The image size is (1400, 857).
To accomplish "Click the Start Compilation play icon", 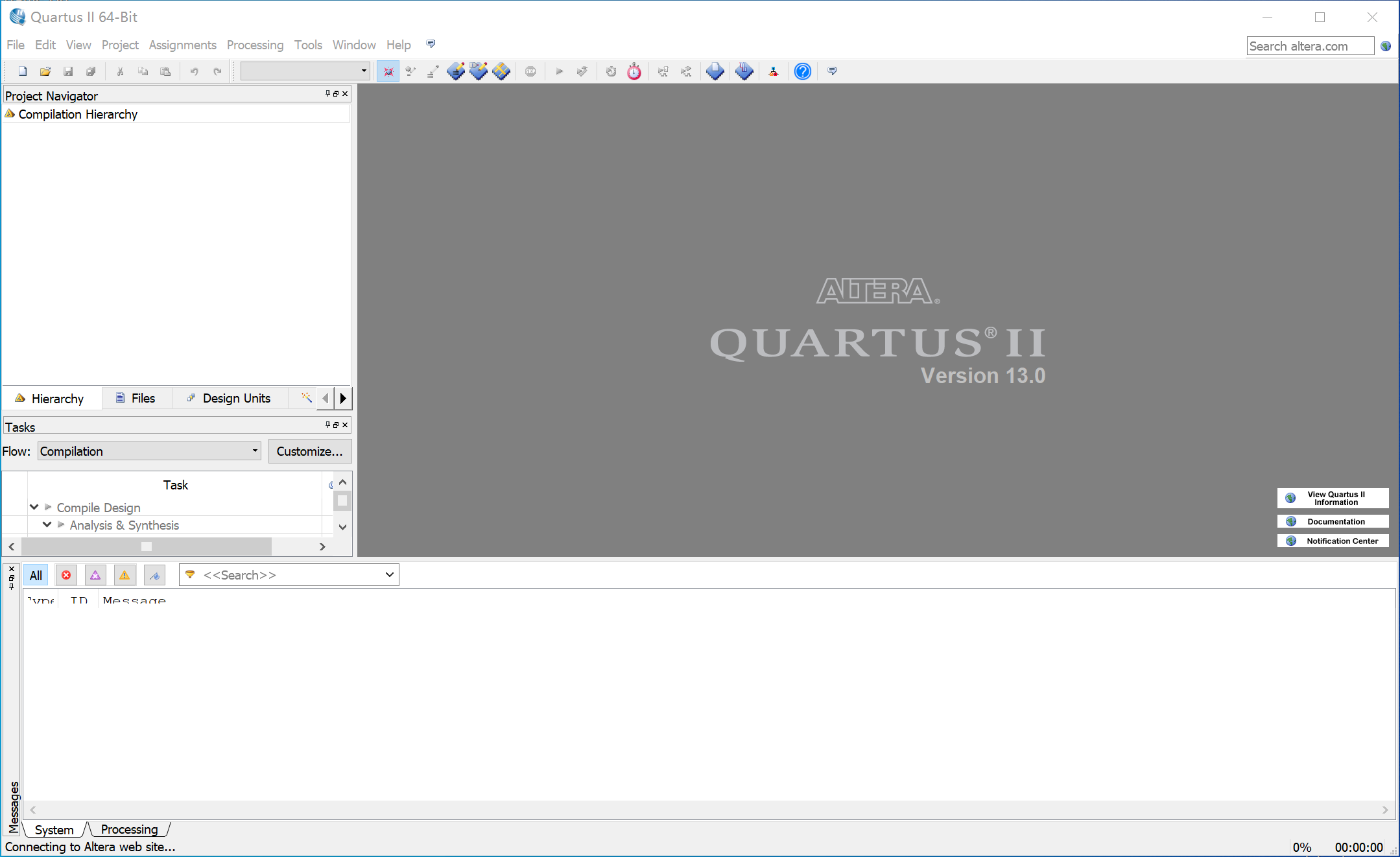I will (x=559, y=71).
